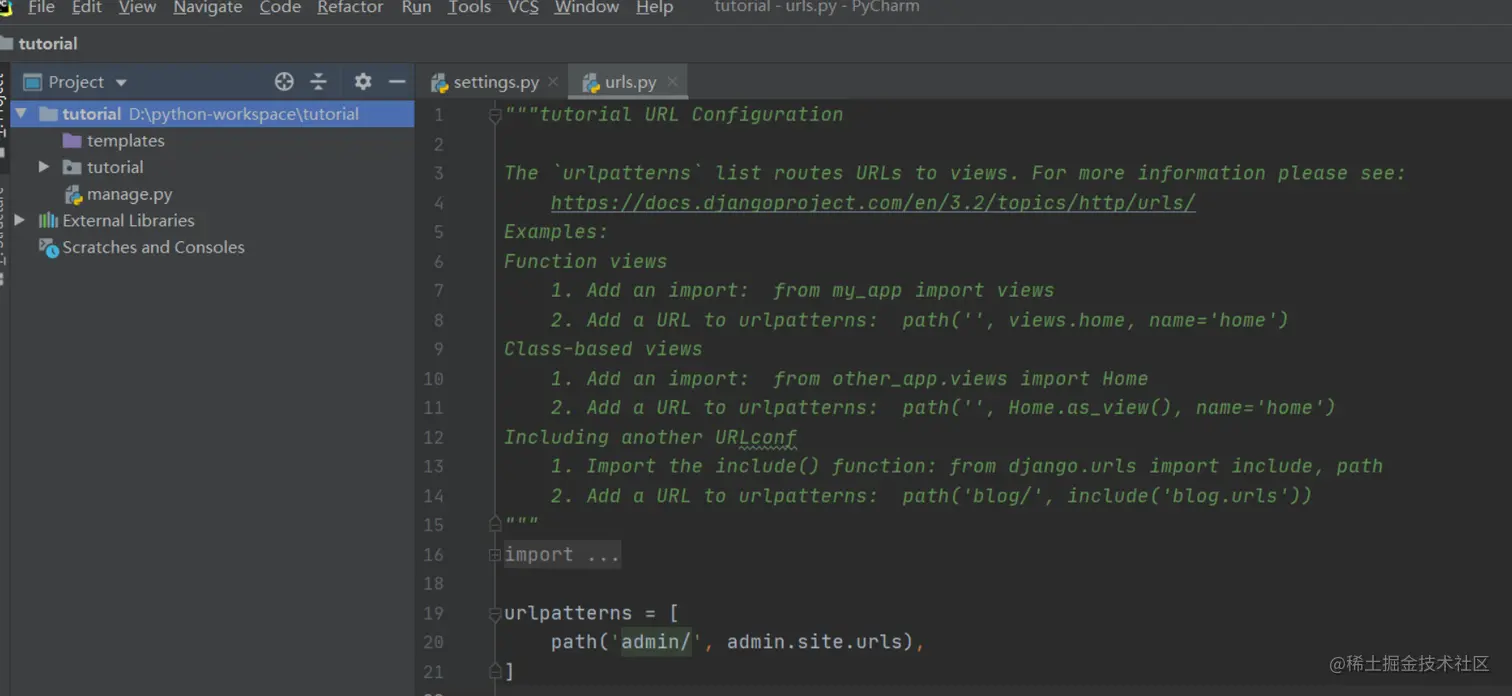1512x696 pixels.
Task: Click 'Class-based views' on line 9
Action: coord(603,349)
